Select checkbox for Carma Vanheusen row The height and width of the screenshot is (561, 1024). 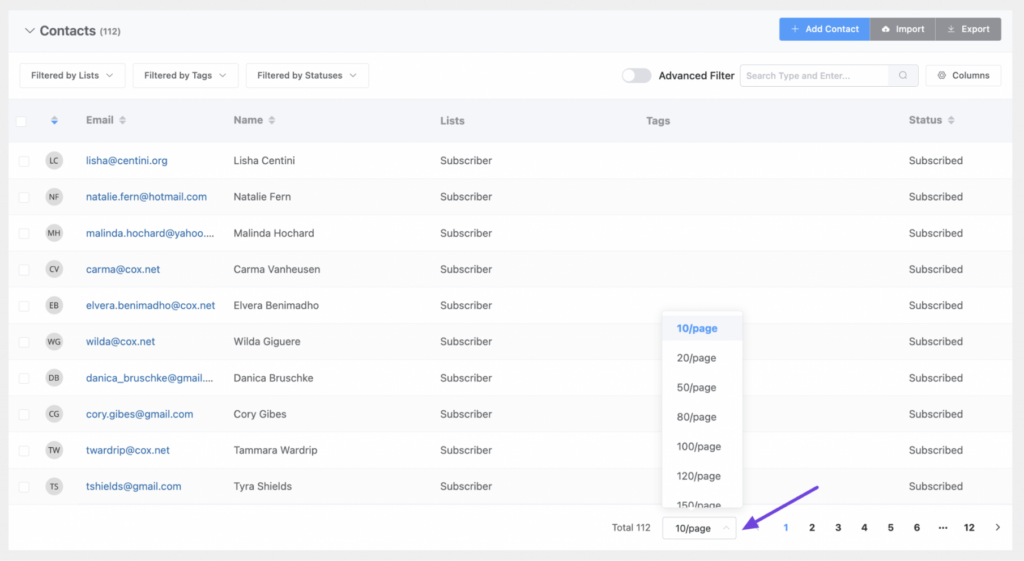click(23, 270)
